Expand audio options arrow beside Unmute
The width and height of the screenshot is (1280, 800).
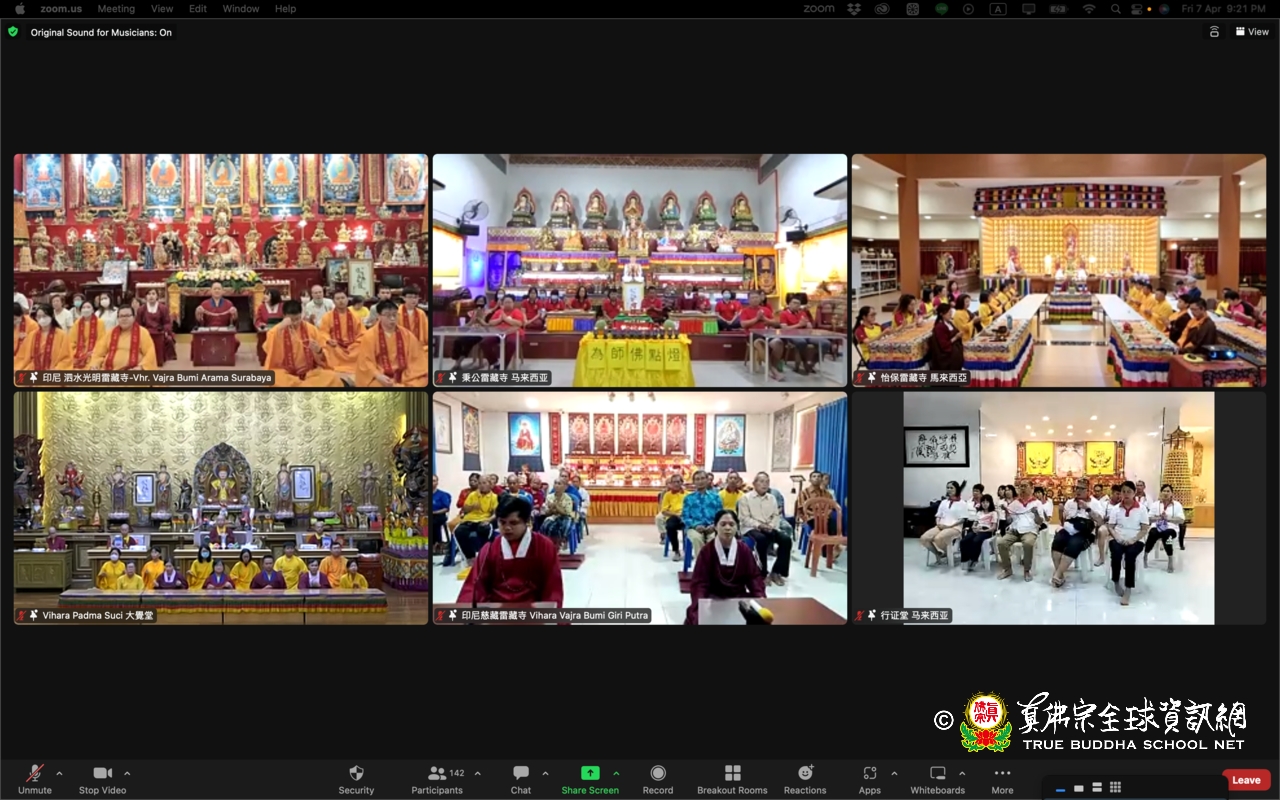click(59, 773)
